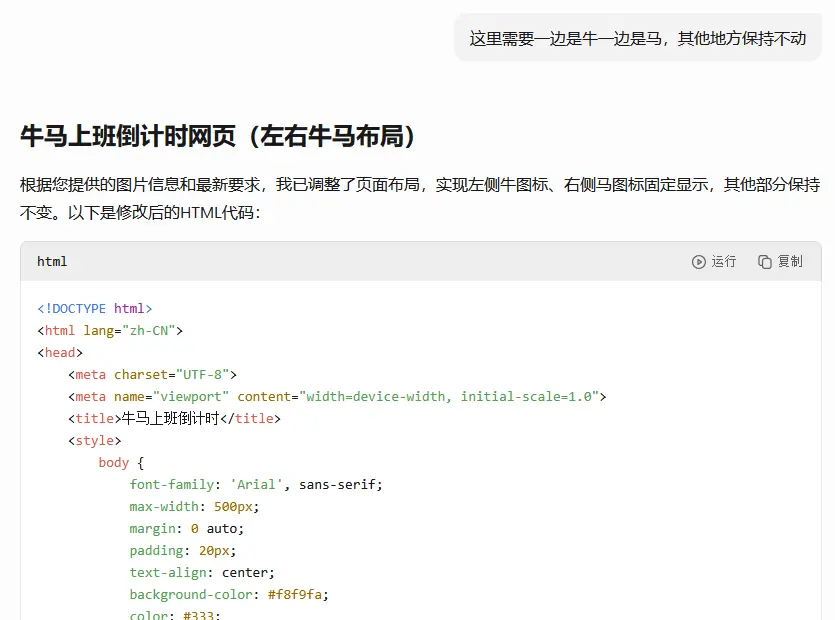The image size is (835, 620).
Task: Click the title tag line 牛马上班倒计时
Action: click(174, 419)
